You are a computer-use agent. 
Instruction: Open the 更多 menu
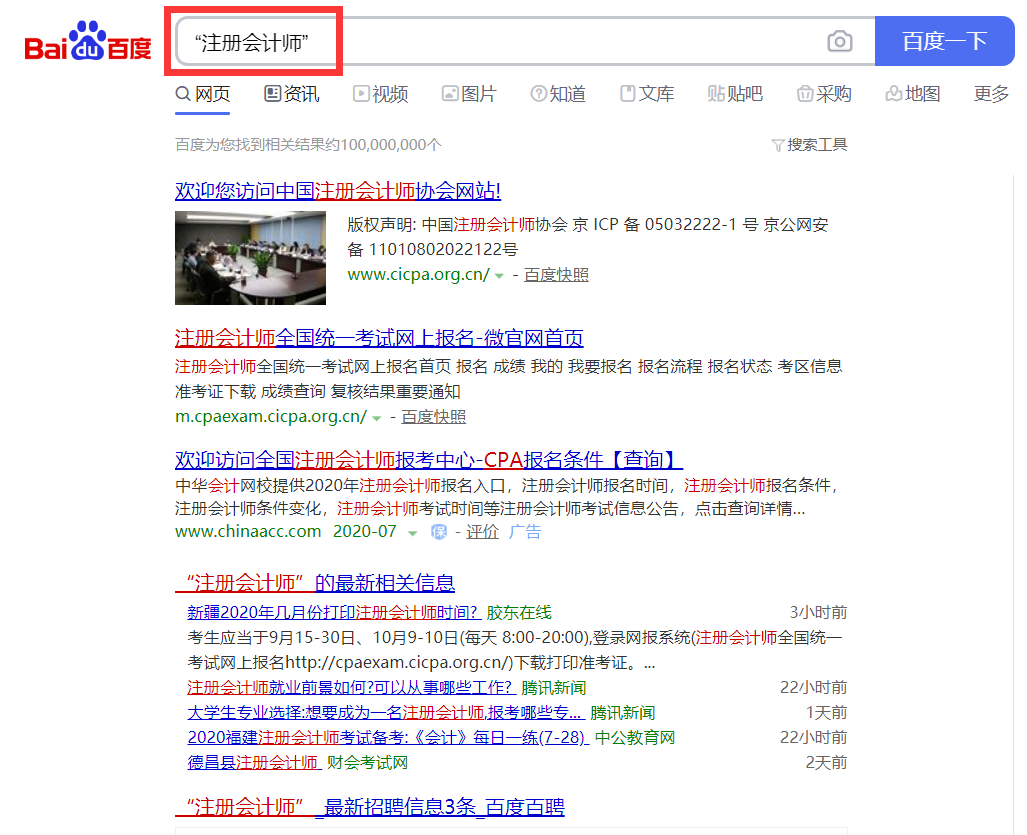pos(991,94)
